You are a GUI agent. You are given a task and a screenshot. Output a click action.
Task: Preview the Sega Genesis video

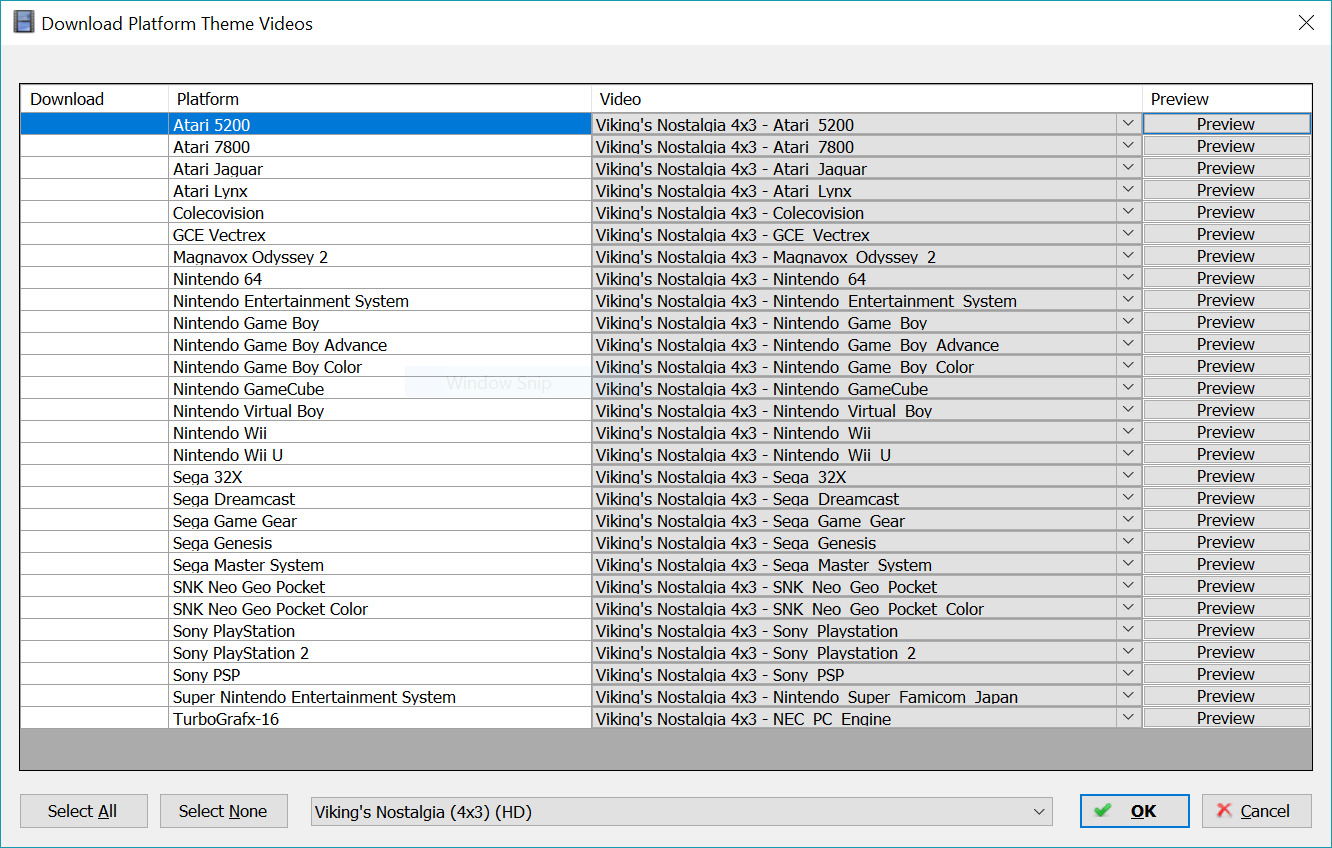[x=1226, y=542]
